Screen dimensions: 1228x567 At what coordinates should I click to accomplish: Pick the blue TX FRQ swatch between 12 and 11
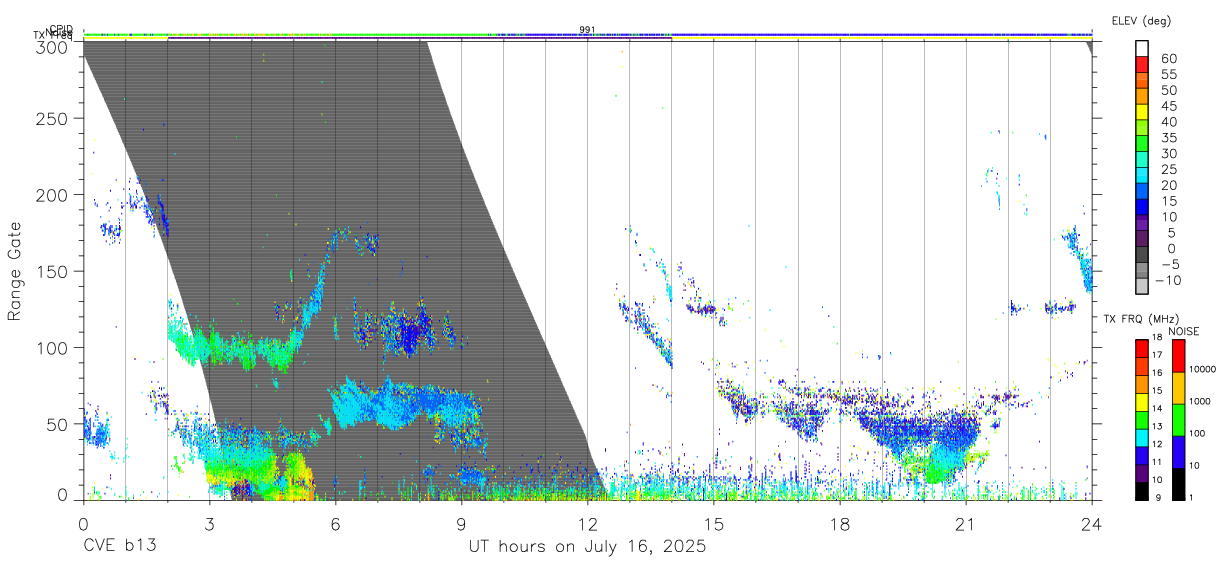point(1141,454)
